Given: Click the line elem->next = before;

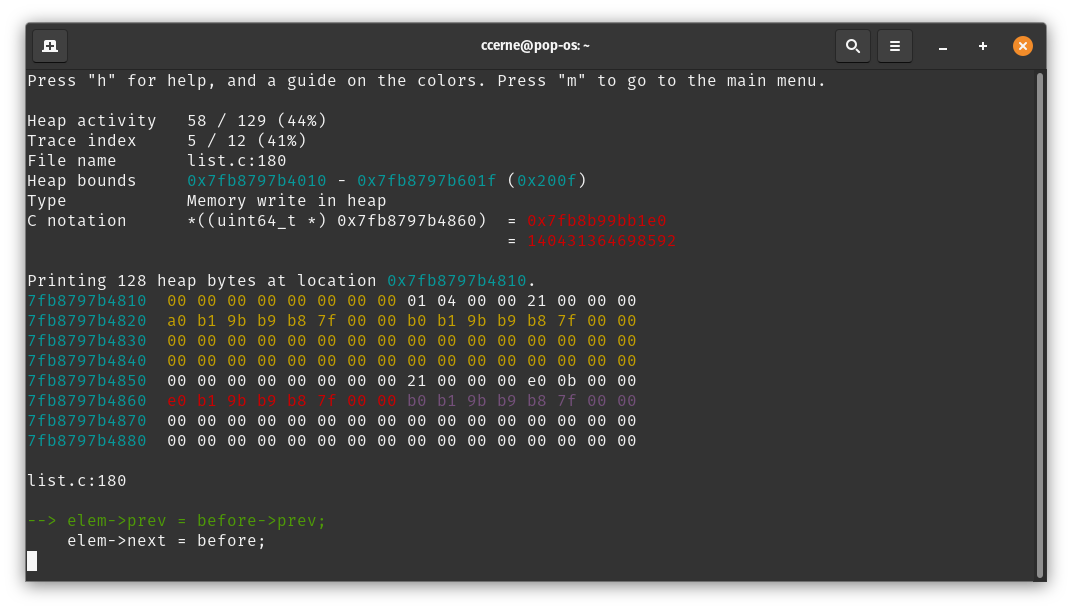Looking at the screenshot, I should (166, 541).
